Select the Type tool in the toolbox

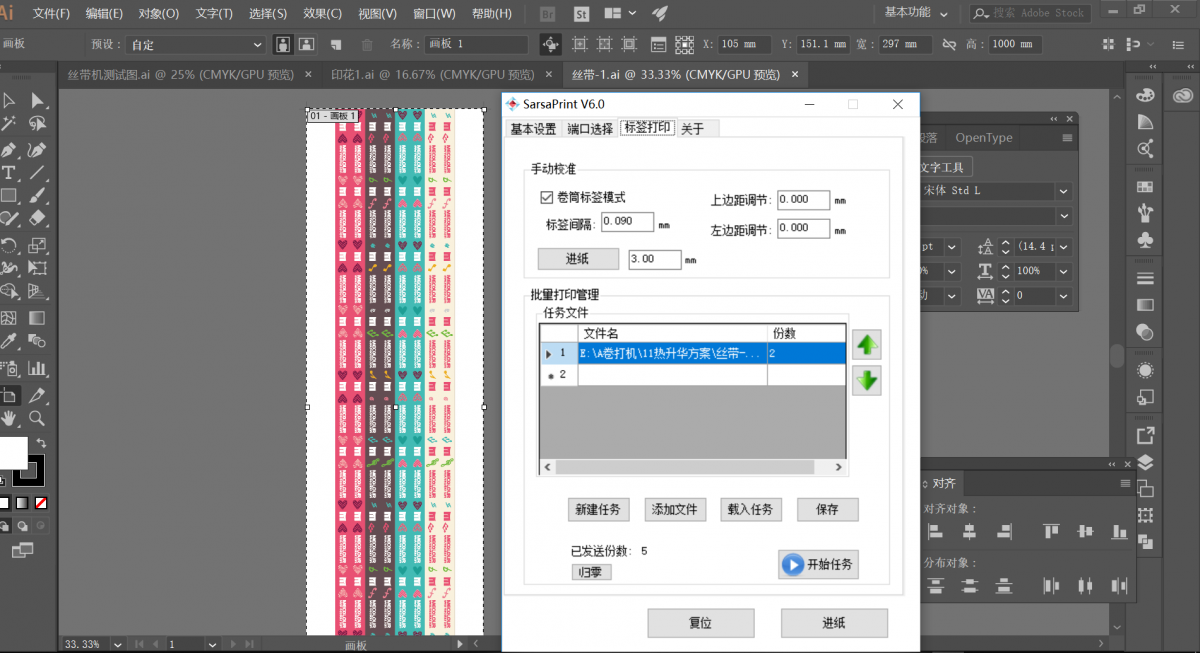click(9, 173)
